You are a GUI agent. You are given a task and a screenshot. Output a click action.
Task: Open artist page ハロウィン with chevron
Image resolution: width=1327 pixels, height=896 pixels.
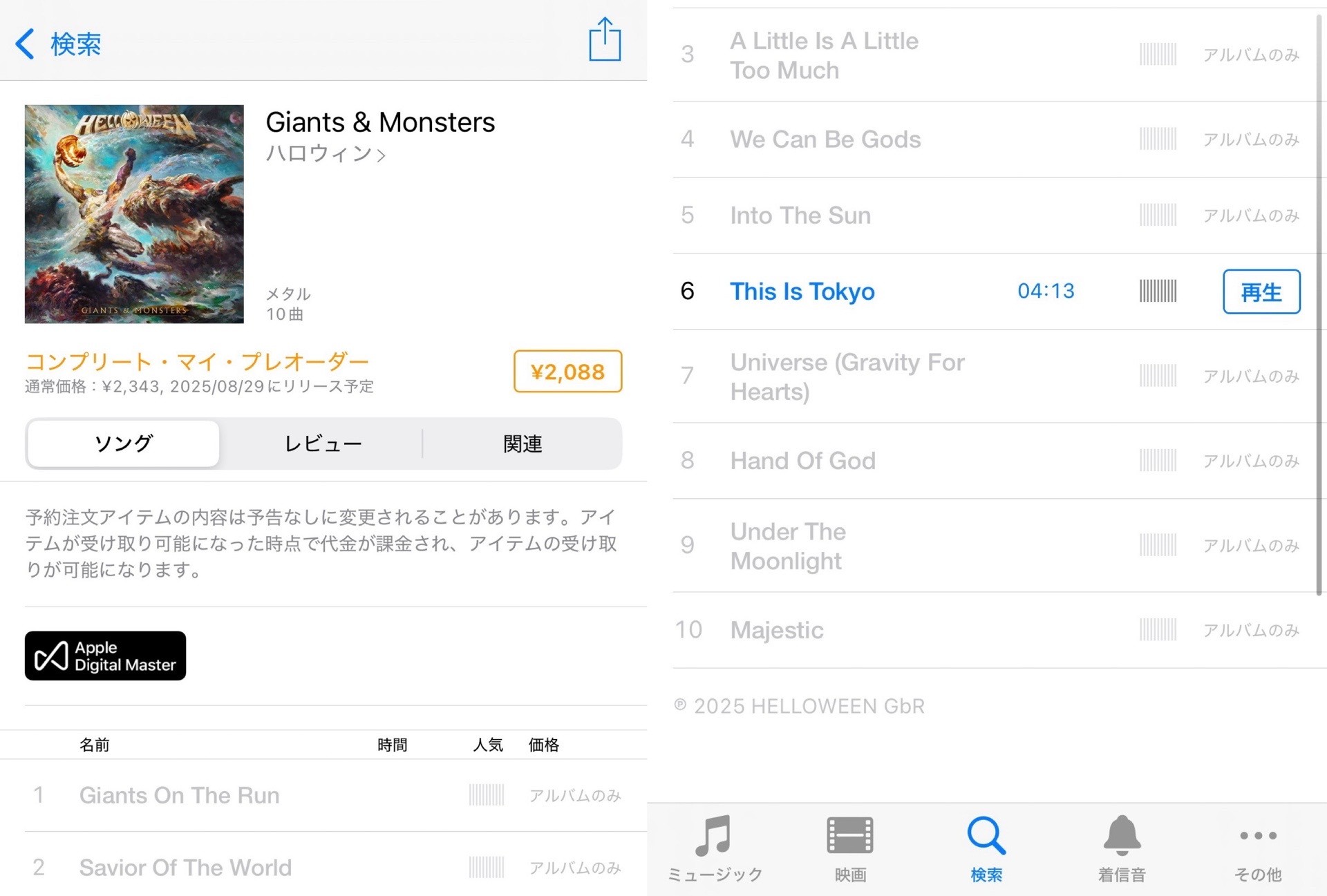(326, 153)
